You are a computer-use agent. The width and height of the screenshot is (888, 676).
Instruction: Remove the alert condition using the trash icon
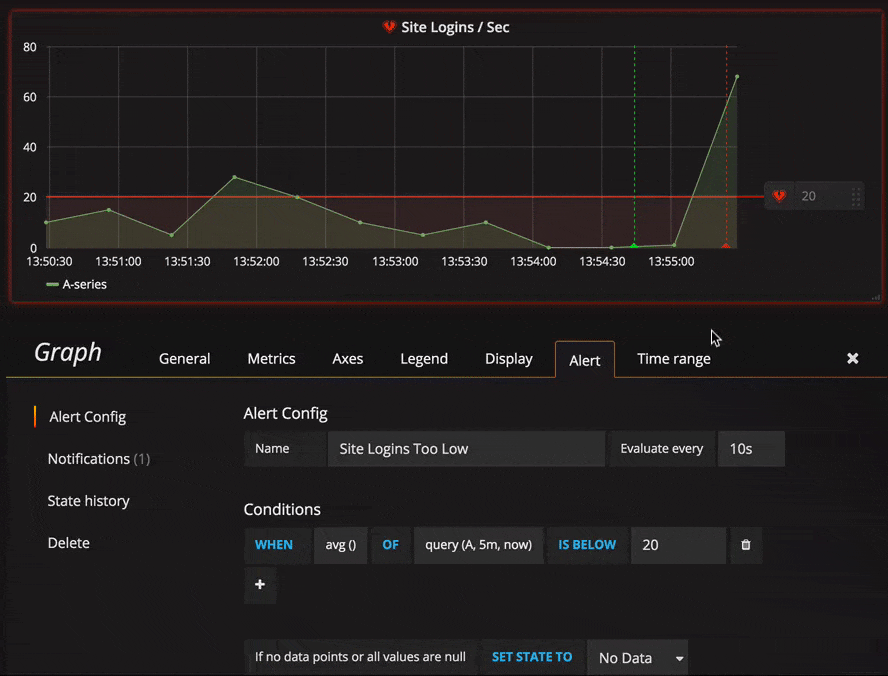pos(745,545)
